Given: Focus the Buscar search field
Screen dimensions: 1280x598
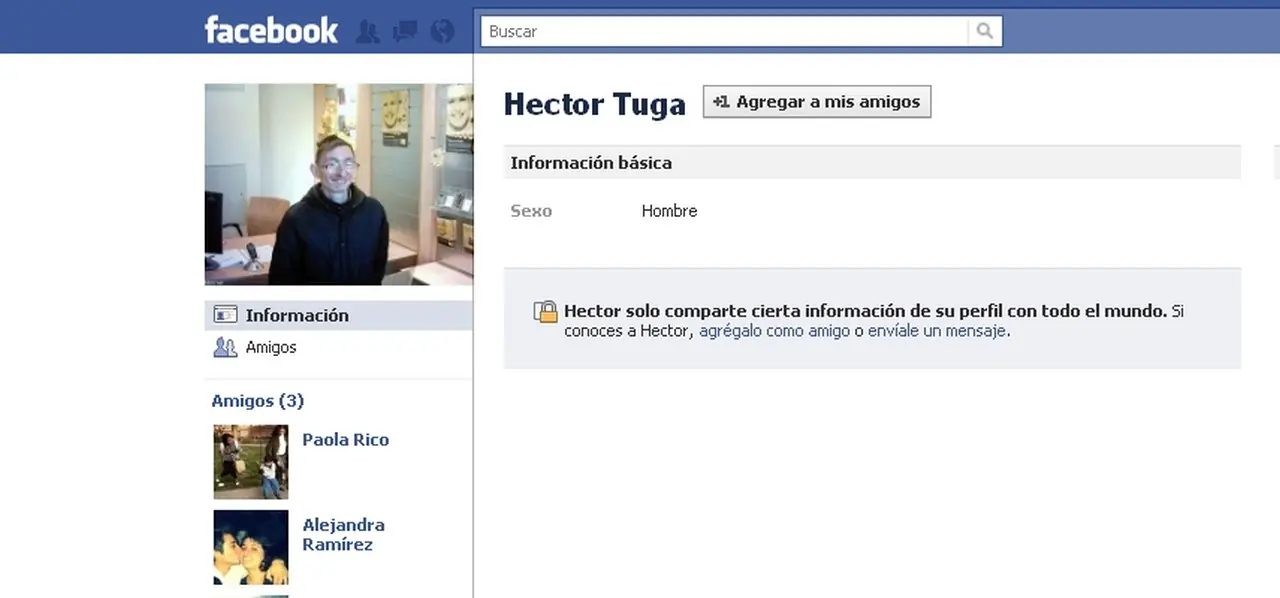Looking at the screenshot, I should click(x=724, y=31).
